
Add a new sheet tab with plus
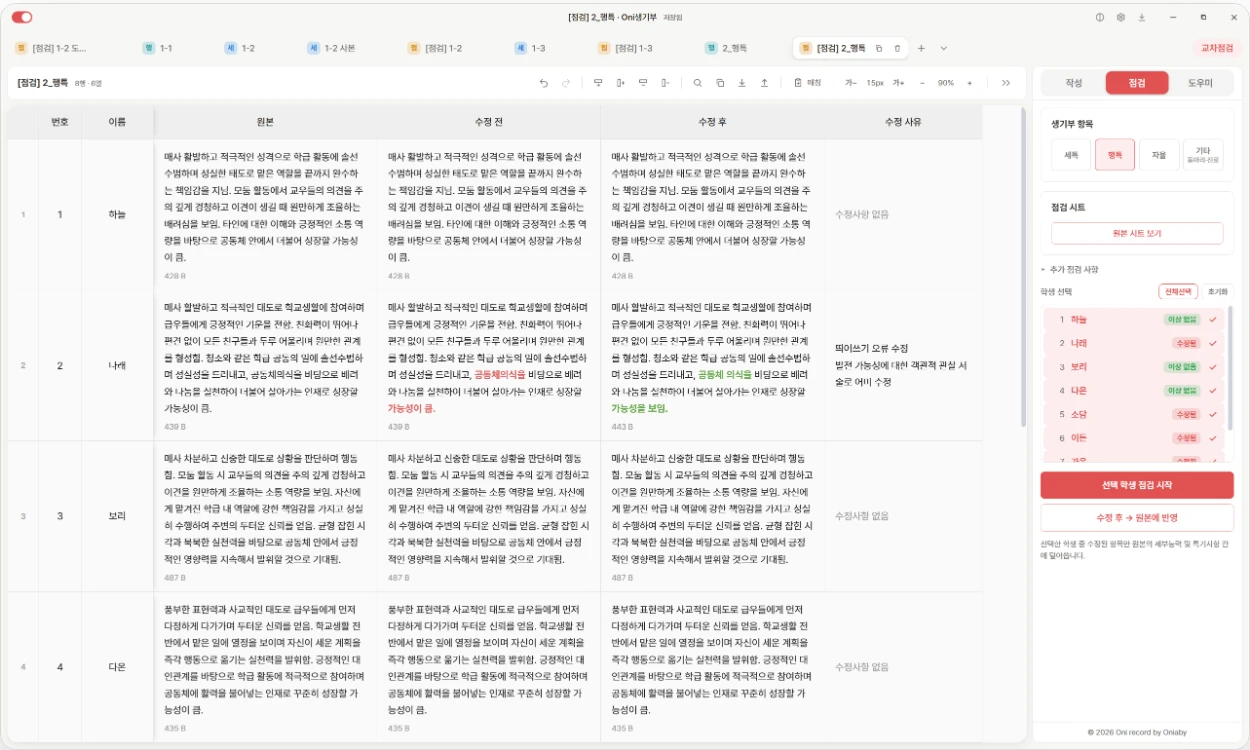pos(921,48)
